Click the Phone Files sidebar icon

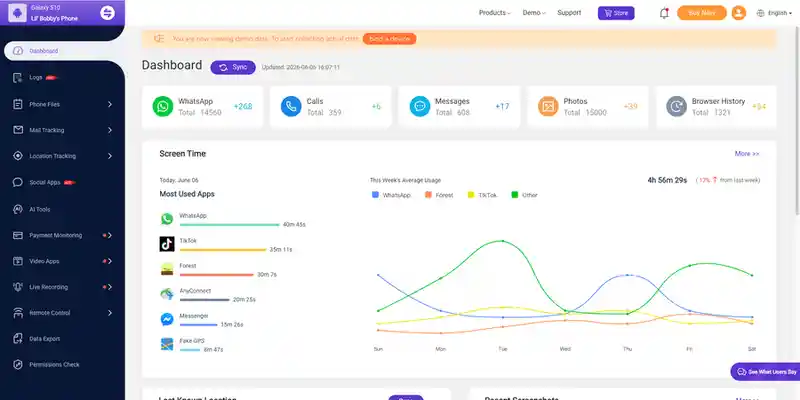[18, 104]
